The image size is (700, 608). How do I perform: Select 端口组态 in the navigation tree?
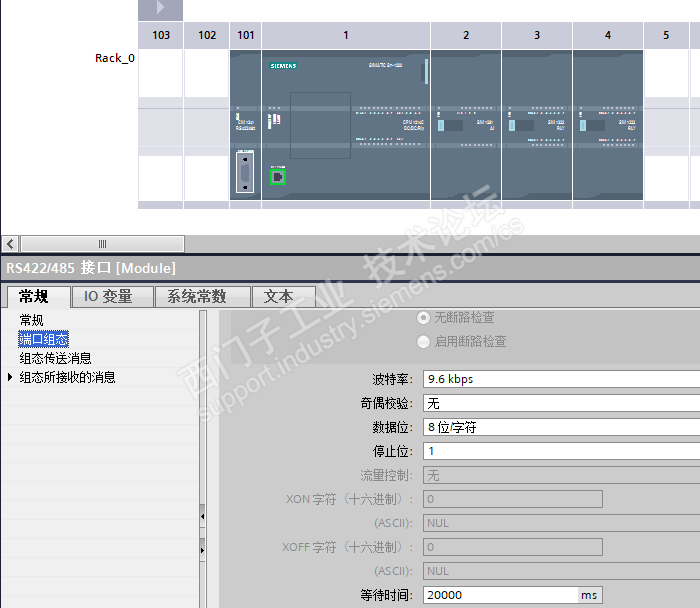coord(43,339)
